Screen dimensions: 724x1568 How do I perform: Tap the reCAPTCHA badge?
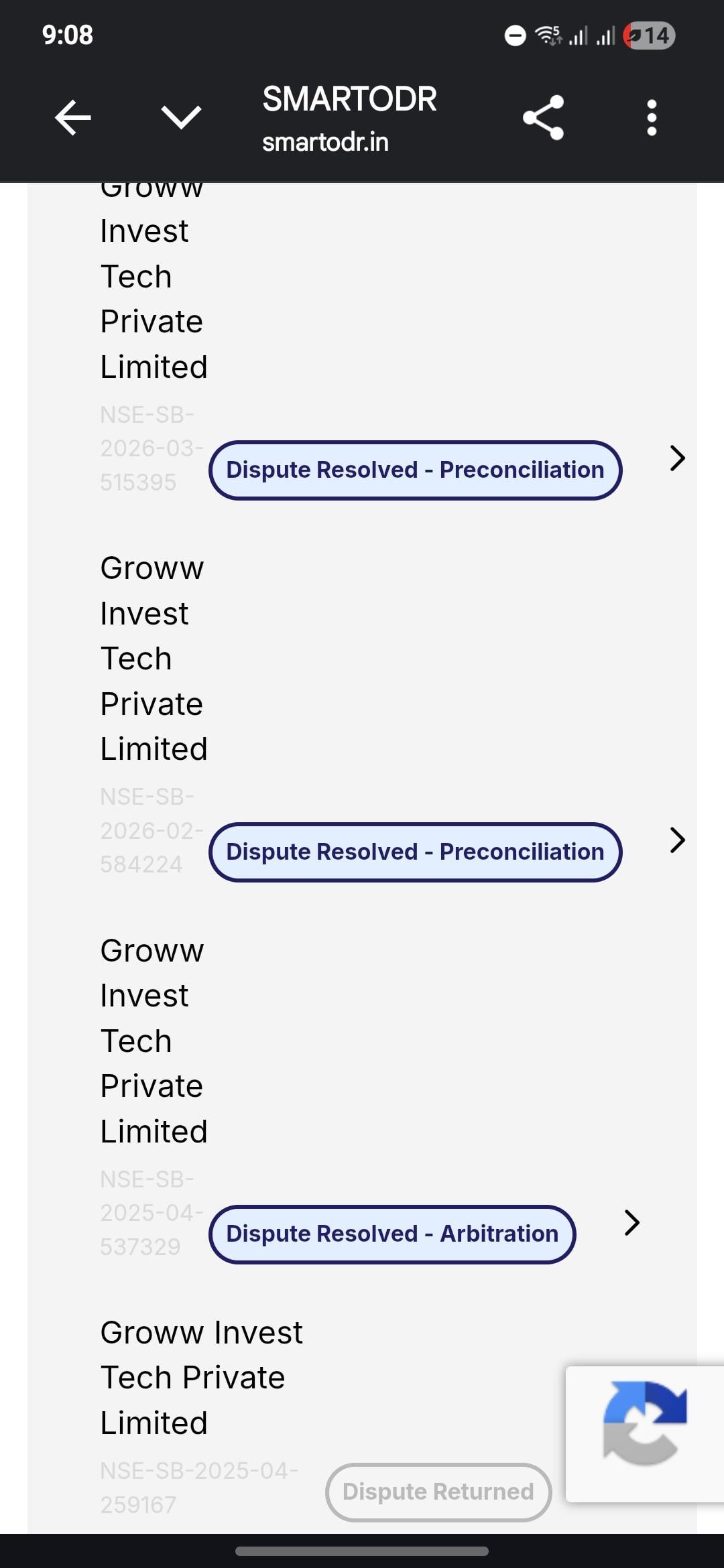pos(644,1434)
